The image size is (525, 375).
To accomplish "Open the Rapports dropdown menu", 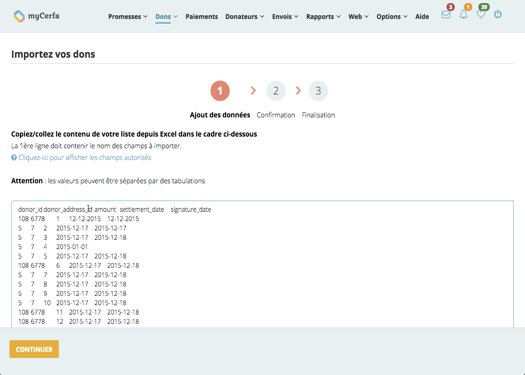I will point(323,16).
